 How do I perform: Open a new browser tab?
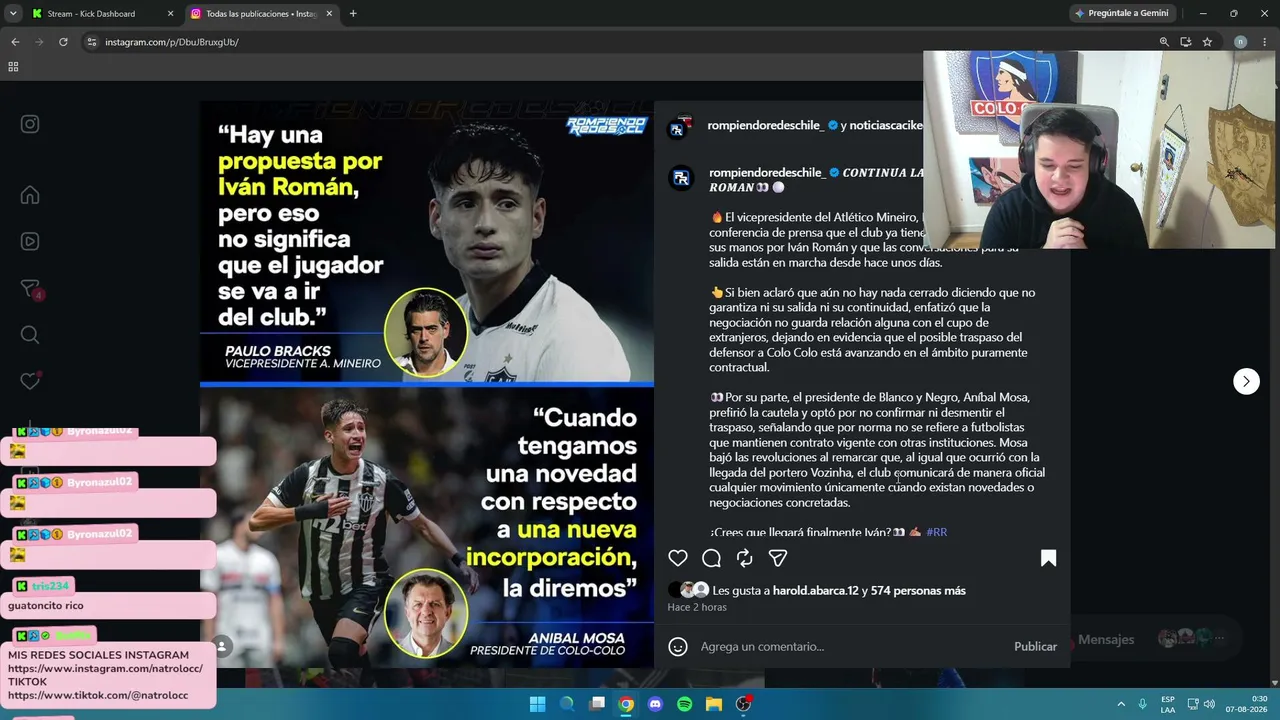click(x=353, y=14)
